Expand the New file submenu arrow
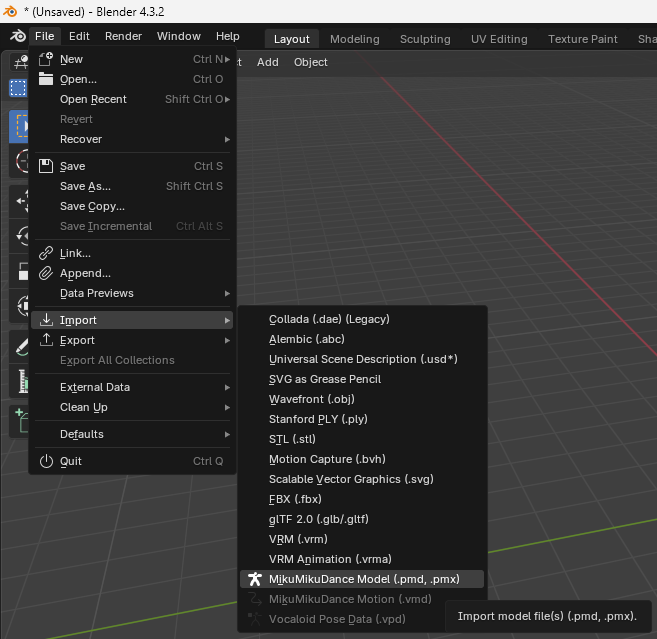The height and width of the screenshot is (639, 657). pyautogui.click(x=227, y=60)
